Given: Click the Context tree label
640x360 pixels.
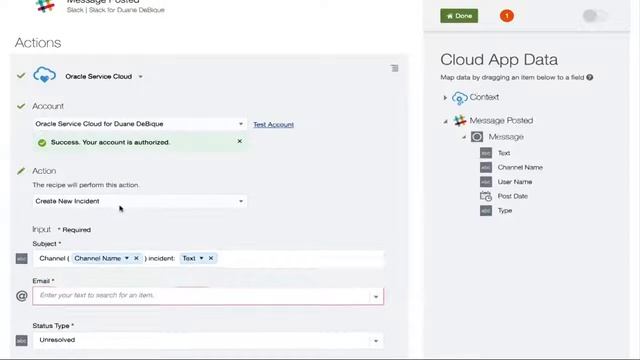Looking at the screenshot, I should (484, 97).
